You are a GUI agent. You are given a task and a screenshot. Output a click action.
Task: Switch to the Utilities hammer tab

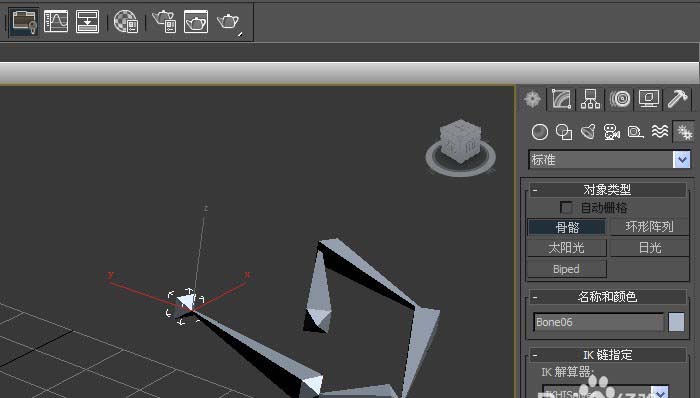[x=677, y=99]
